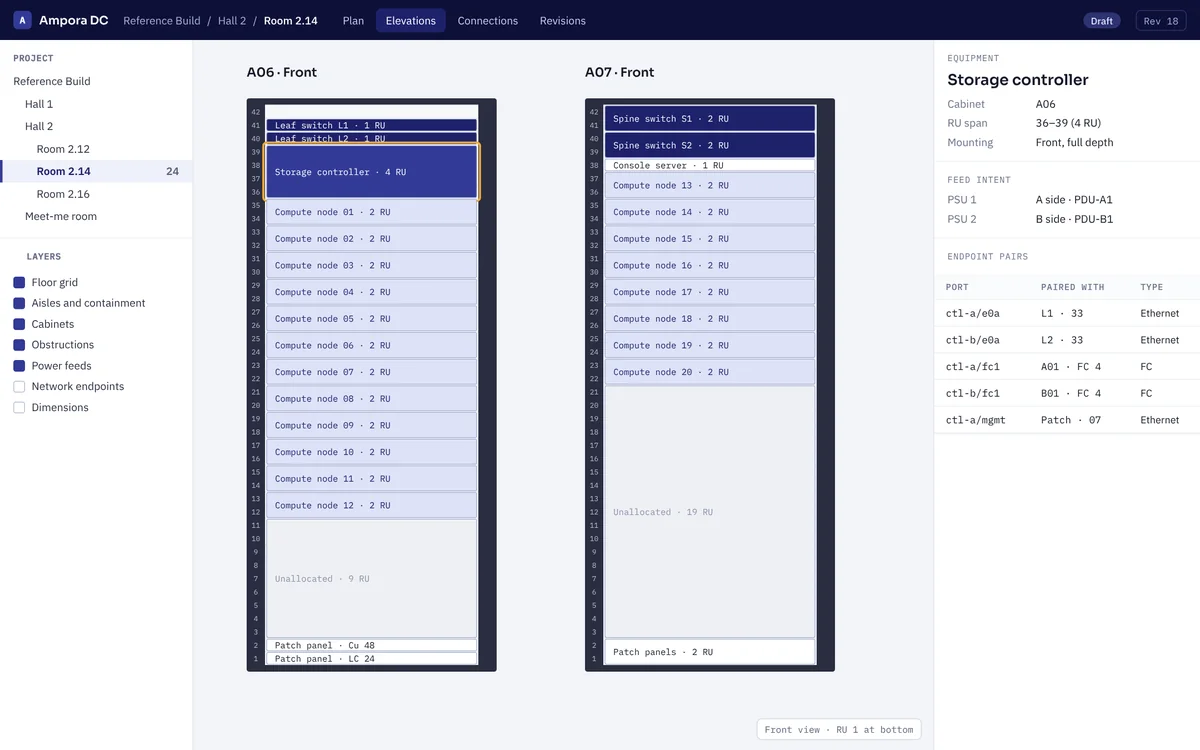
Task: Enable the Network endpoints layer
Action: pos(19,387)
